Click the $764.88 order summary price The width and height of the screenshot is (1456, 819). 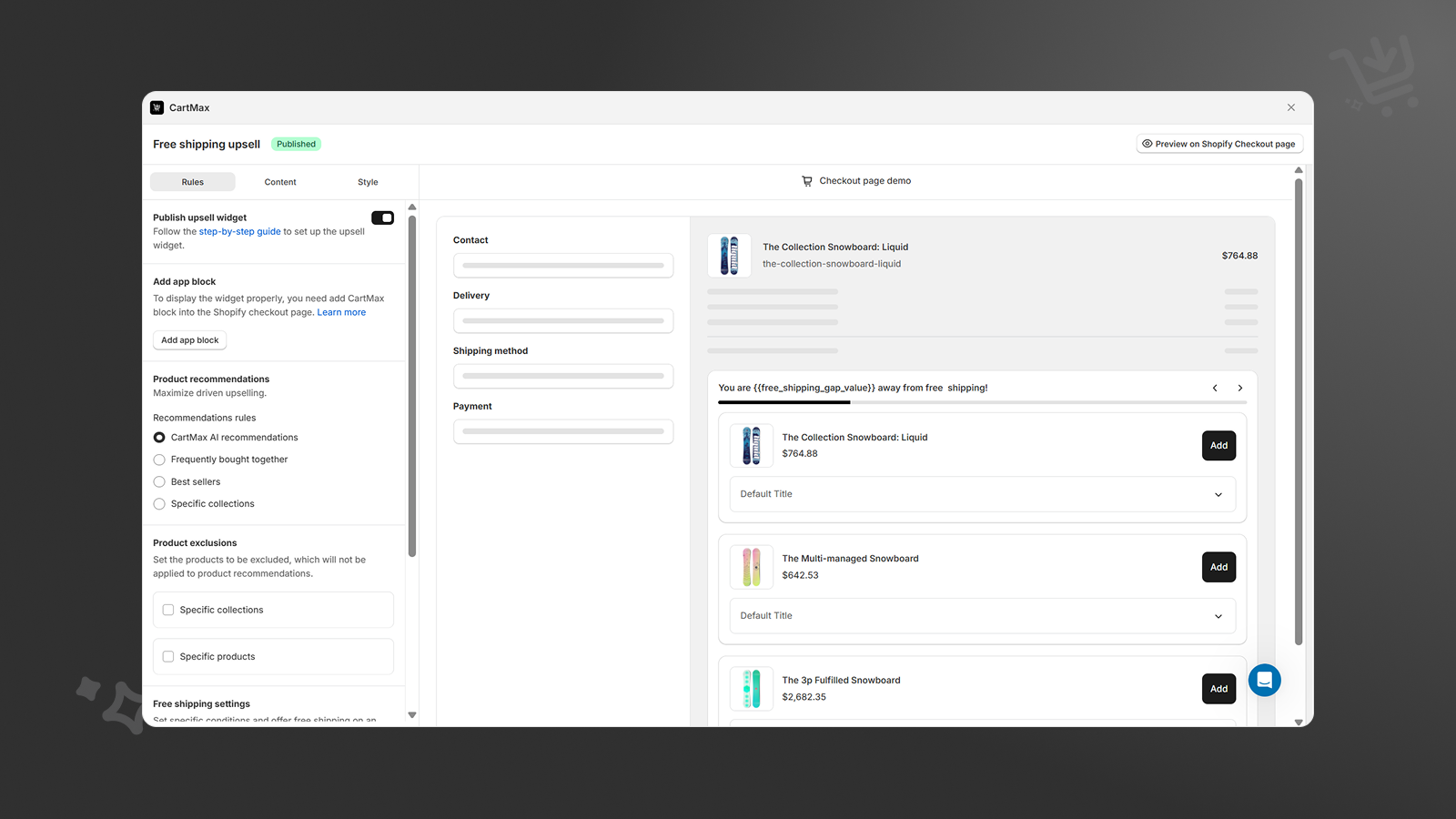point(1239,256)
